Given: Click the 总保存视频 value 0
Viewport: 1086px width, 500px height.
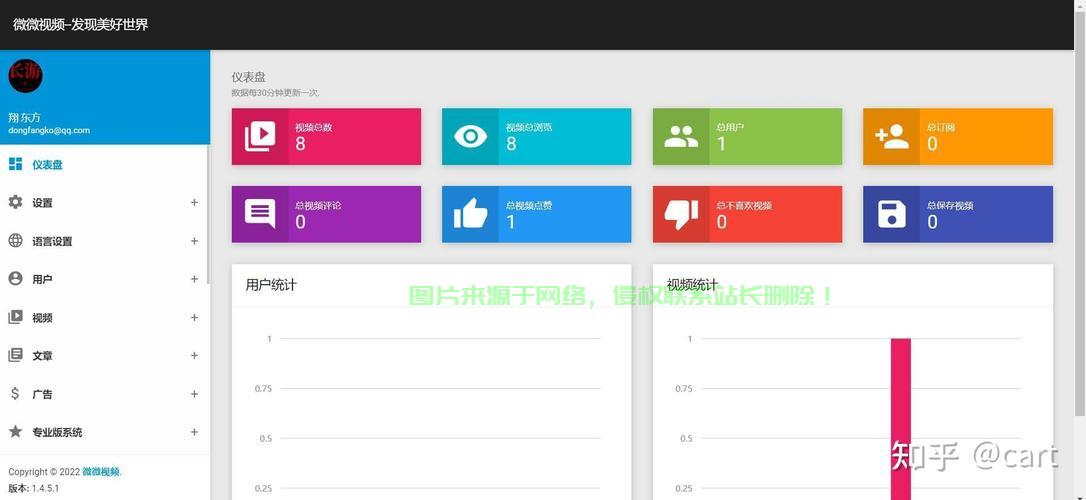Looking at the screenshot, I should click(x=932, y=222).
